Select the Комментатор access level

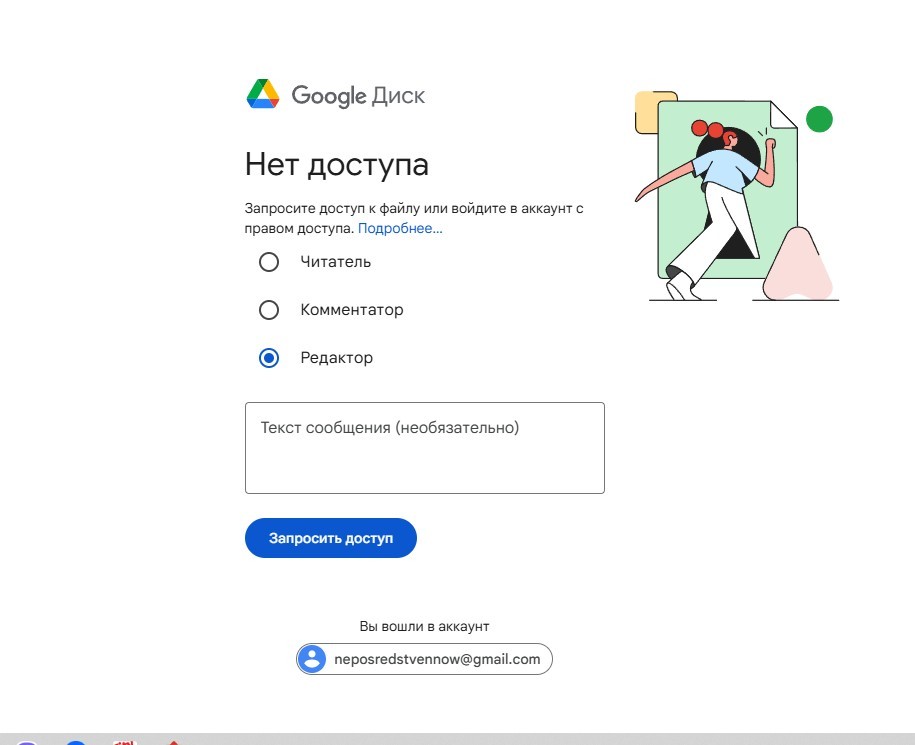pyautogui.click(x=268, y=310)
